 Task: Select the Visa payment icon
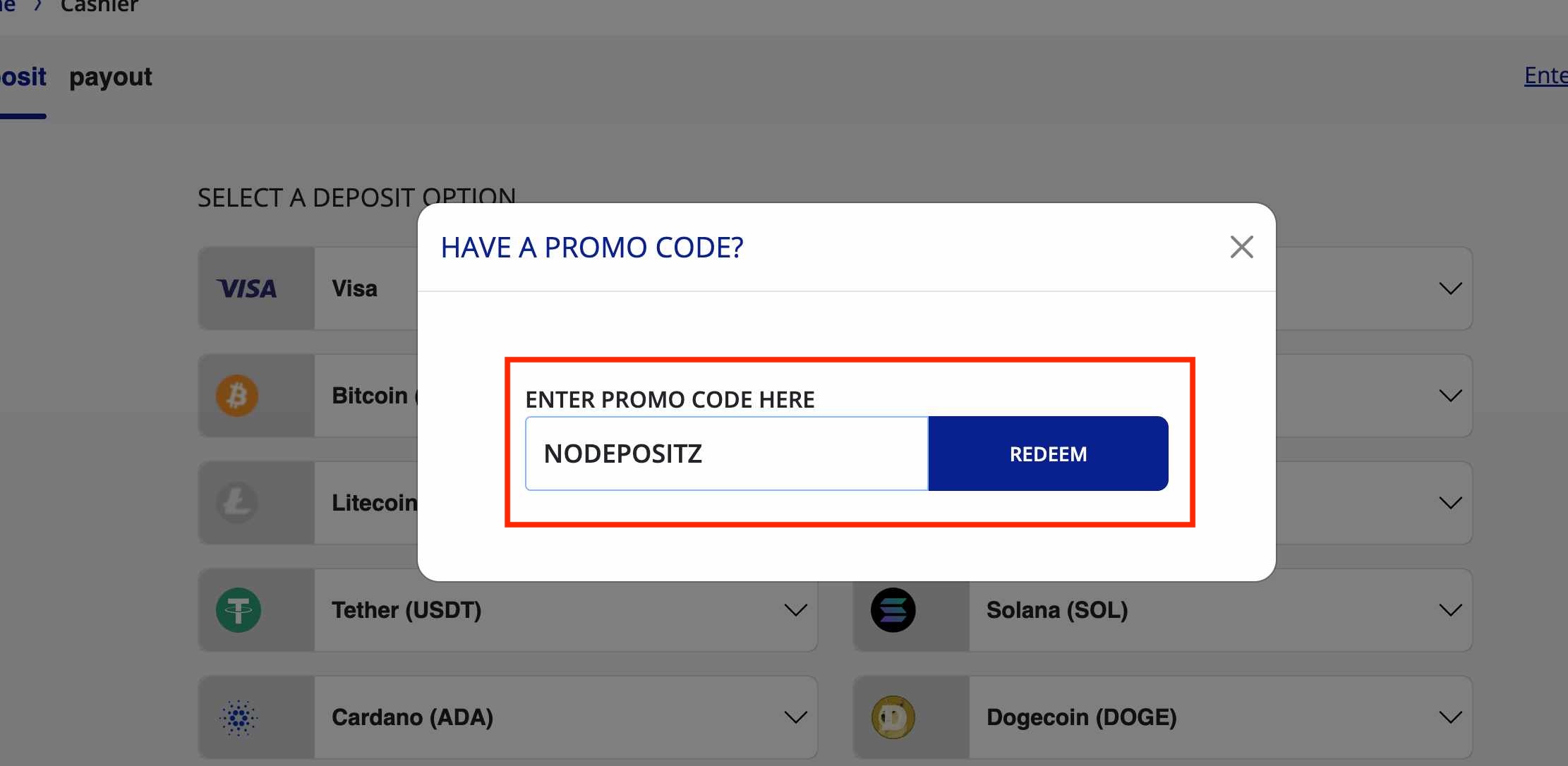tap(246, 288)
